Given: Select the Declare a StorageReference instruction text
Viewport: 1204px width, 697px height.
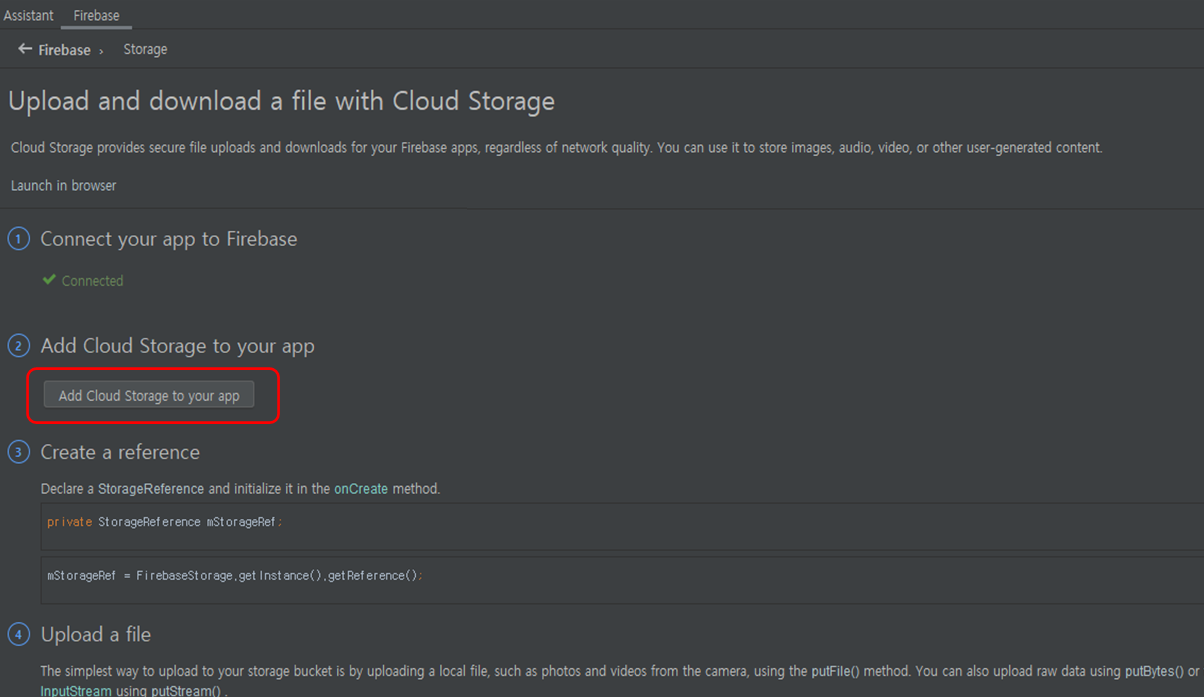Looking at the screenshot, I should [x=240, y=489].
